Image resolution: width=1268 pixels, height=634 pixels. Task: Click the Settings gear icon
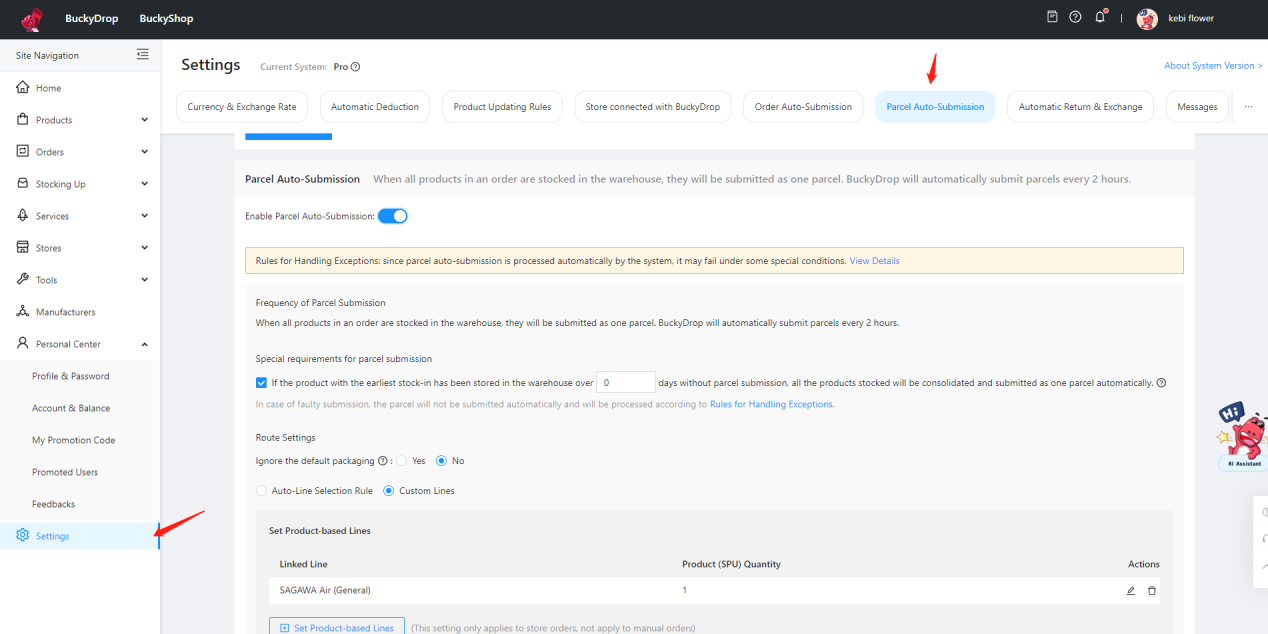tap(23, 536)
